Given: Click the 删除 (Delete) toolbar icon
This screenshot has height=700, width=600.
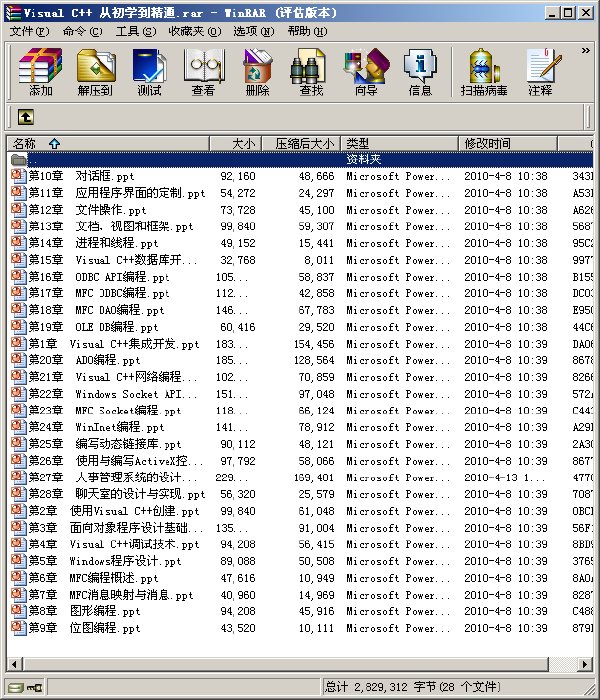Looking at the screenshot, I should [258, 72].
